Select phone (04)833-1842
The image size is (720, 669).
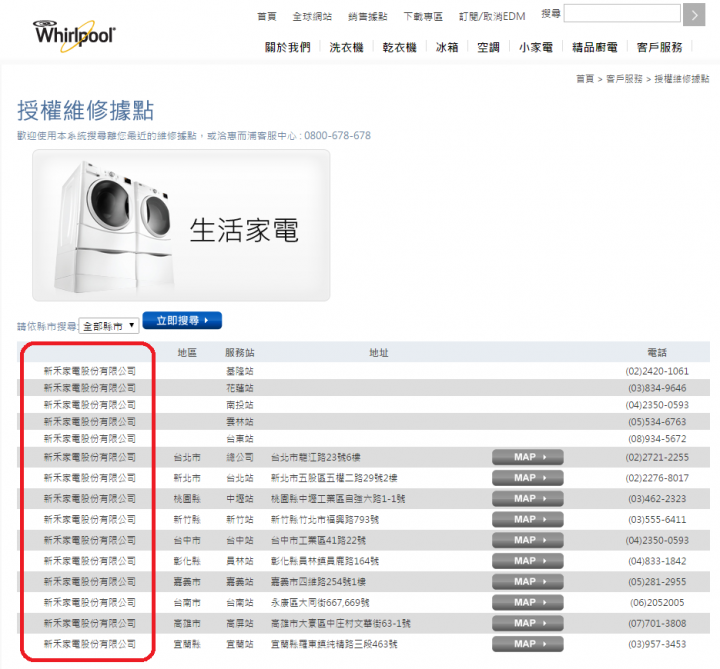pyautogui.click(x=657, y=561)
